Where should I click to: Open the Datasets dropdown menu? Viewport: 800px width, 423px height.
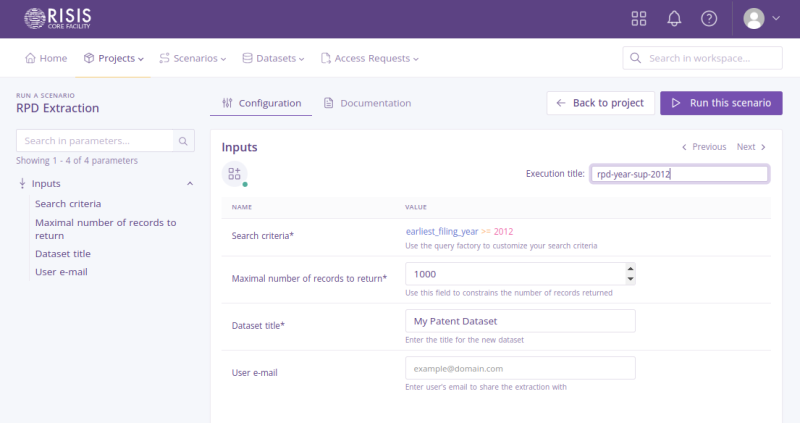click(x=274, y=58)
